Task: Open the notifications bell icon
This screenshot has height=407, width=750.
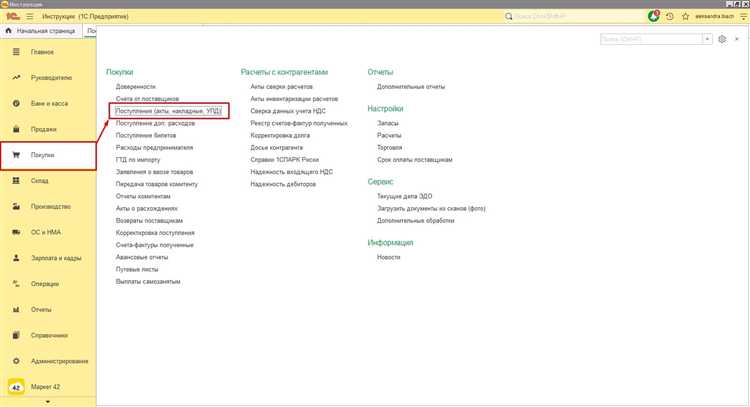Action: click(x=653, y=16)
